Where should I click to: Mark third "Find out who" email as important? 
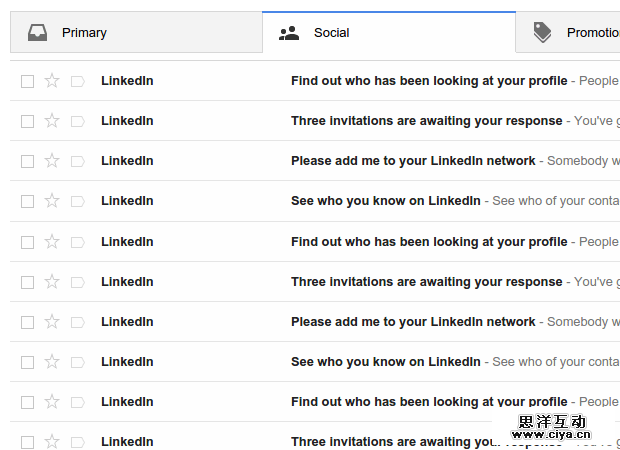tap(78, 402)
